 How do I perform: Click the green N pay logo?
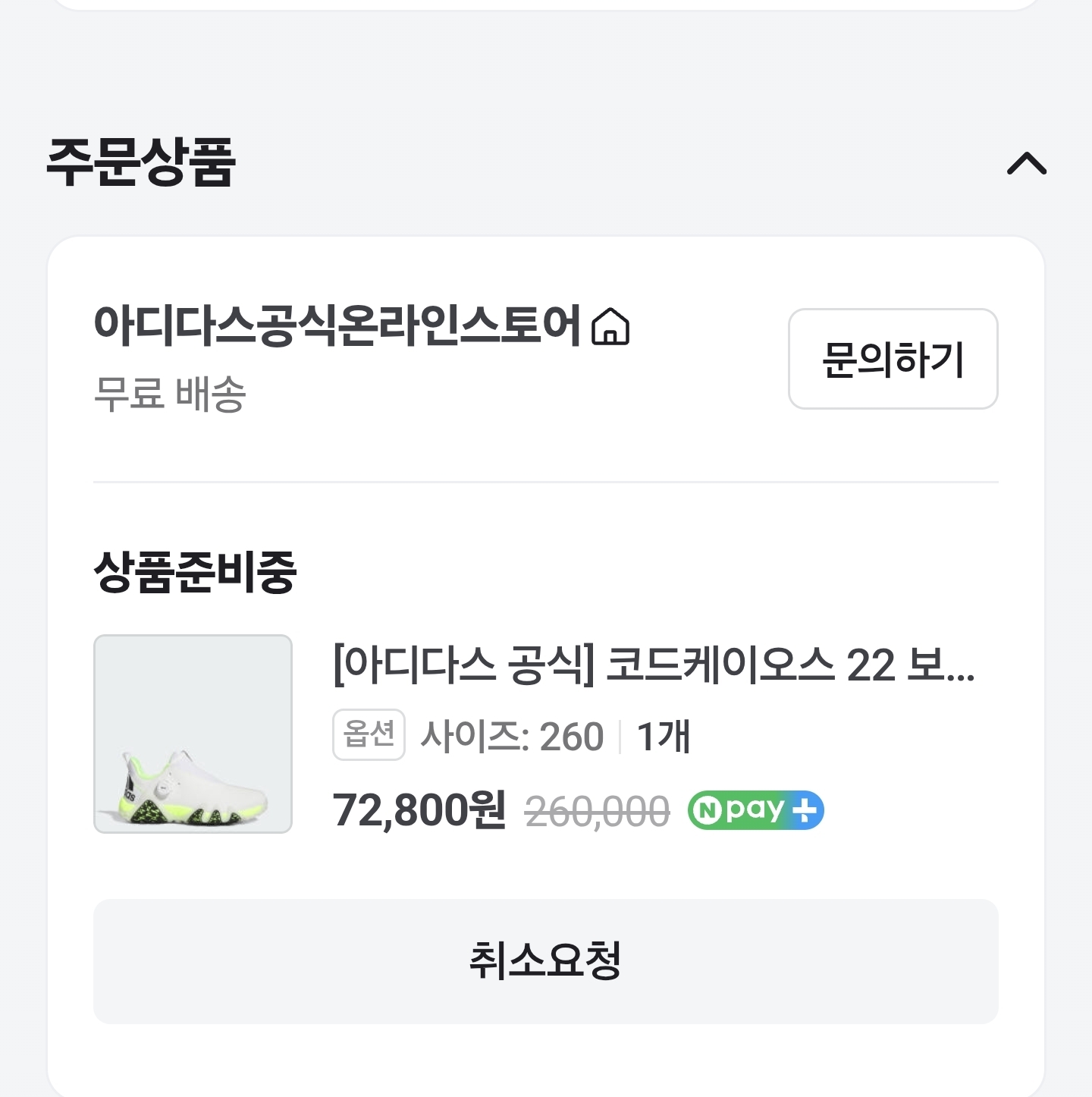[737, 810]
